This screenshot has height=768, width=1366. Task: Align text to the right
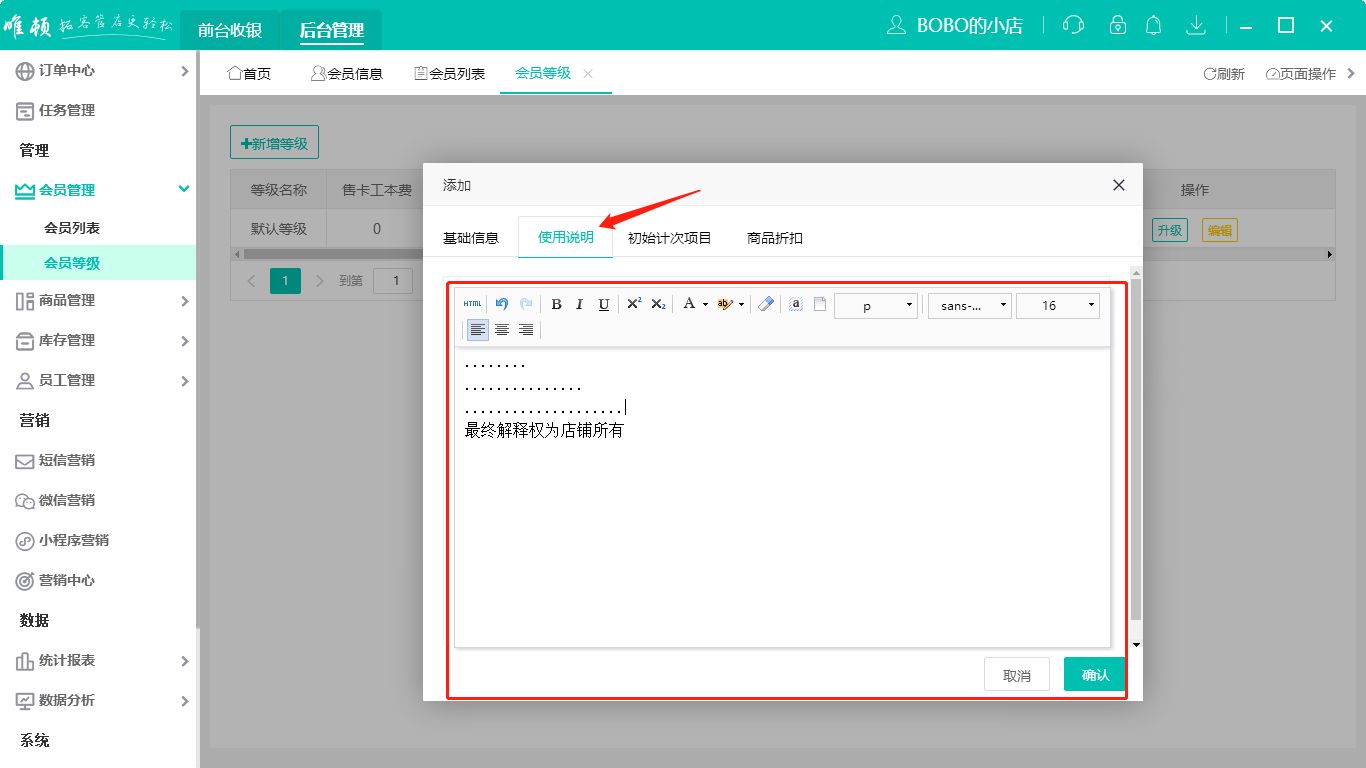526,329
